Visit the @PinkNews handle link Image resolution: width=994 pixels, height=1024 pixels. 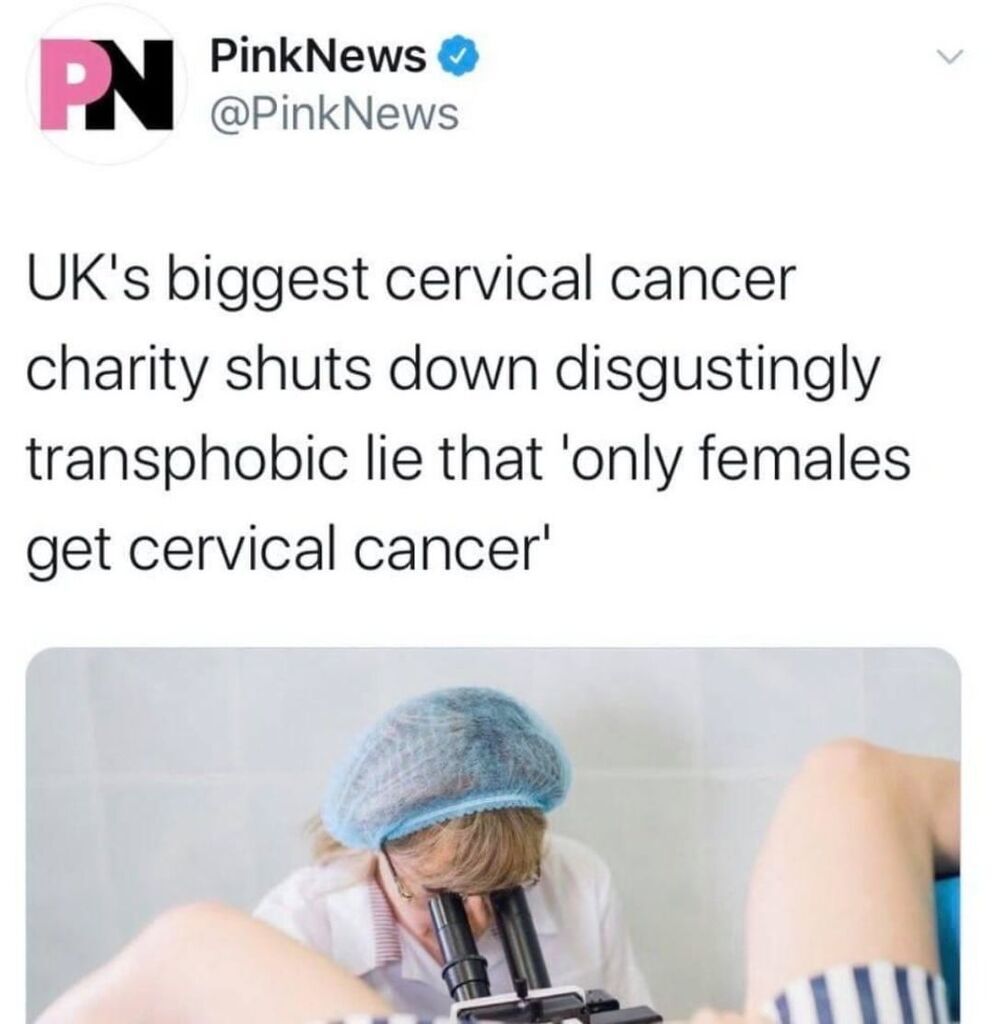[334, 114]
